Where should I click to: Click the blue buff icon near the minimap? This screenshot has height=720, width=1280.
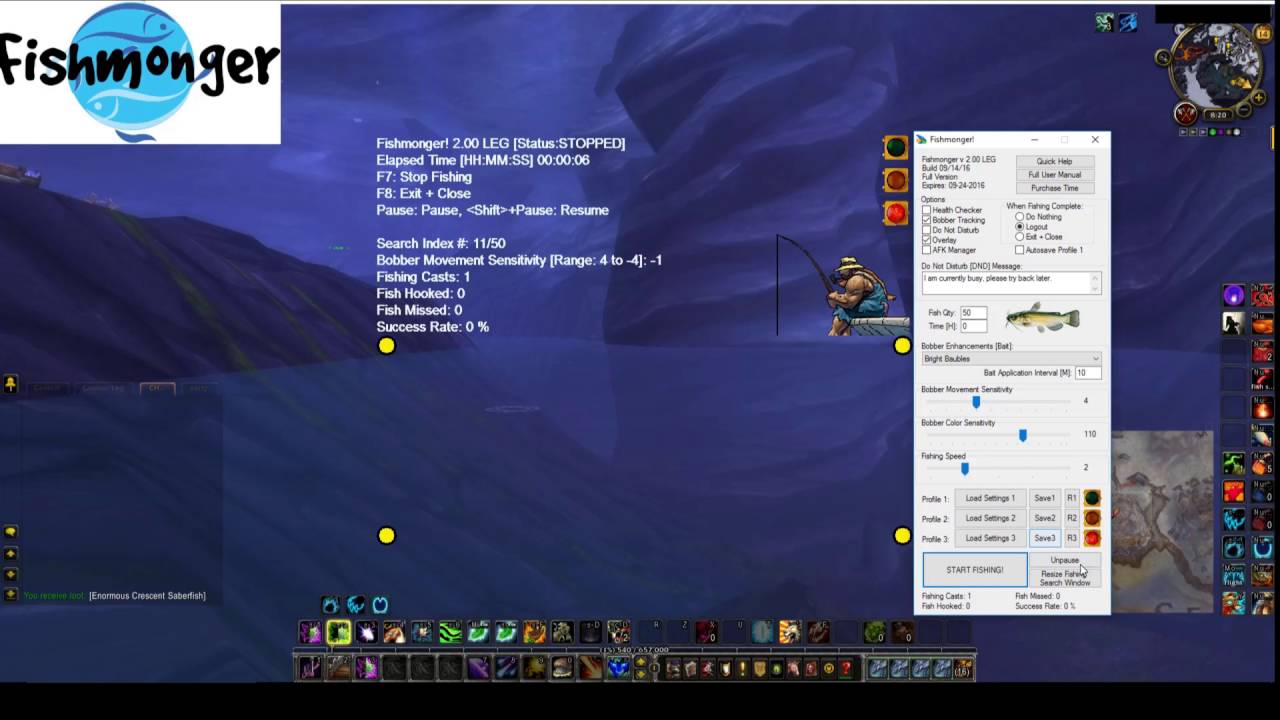tap(1128, 22)
